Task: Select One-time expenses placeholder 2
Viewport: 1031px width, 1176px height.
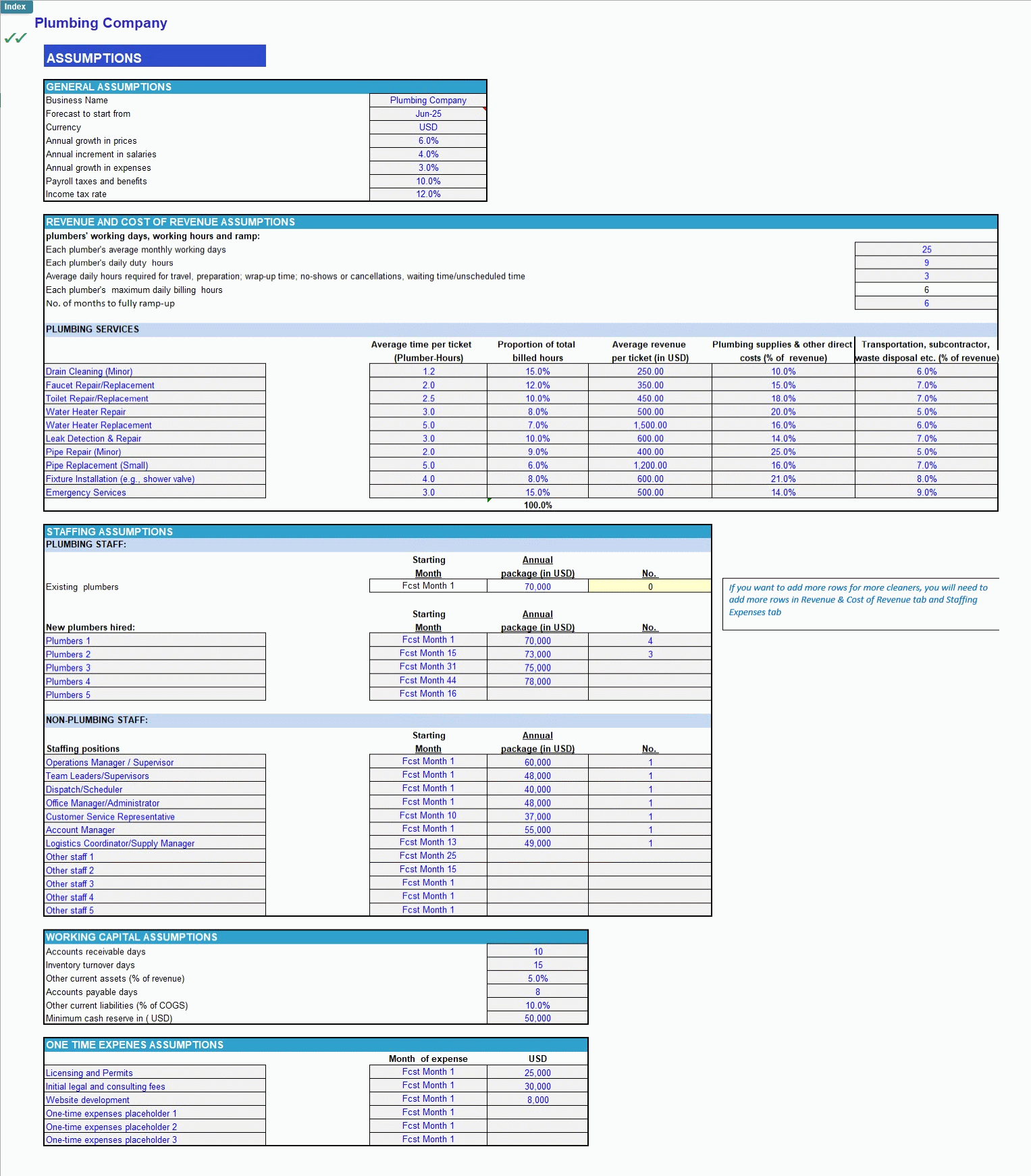Action: (155, 1127)
